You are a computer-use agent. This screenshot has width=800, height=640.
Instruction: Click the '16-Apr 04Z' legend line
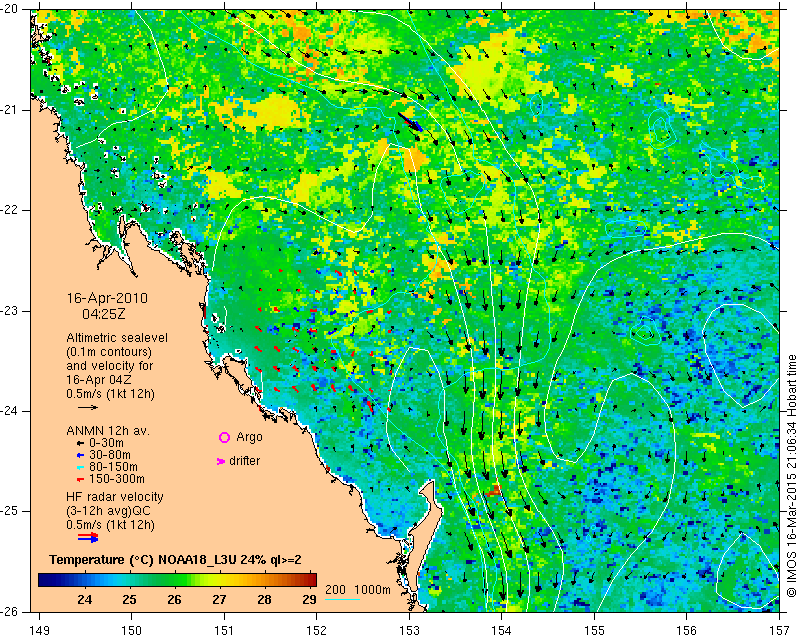[98, 380]
